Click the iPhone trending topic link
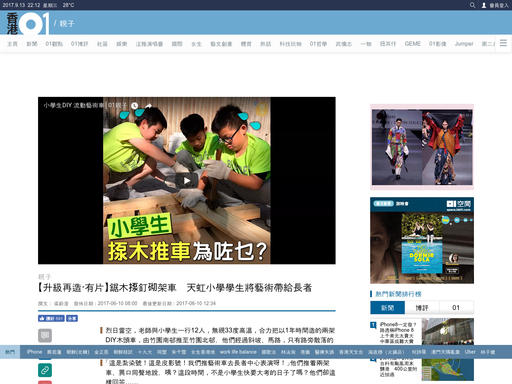512x384 pixels. tap(34, 352)
